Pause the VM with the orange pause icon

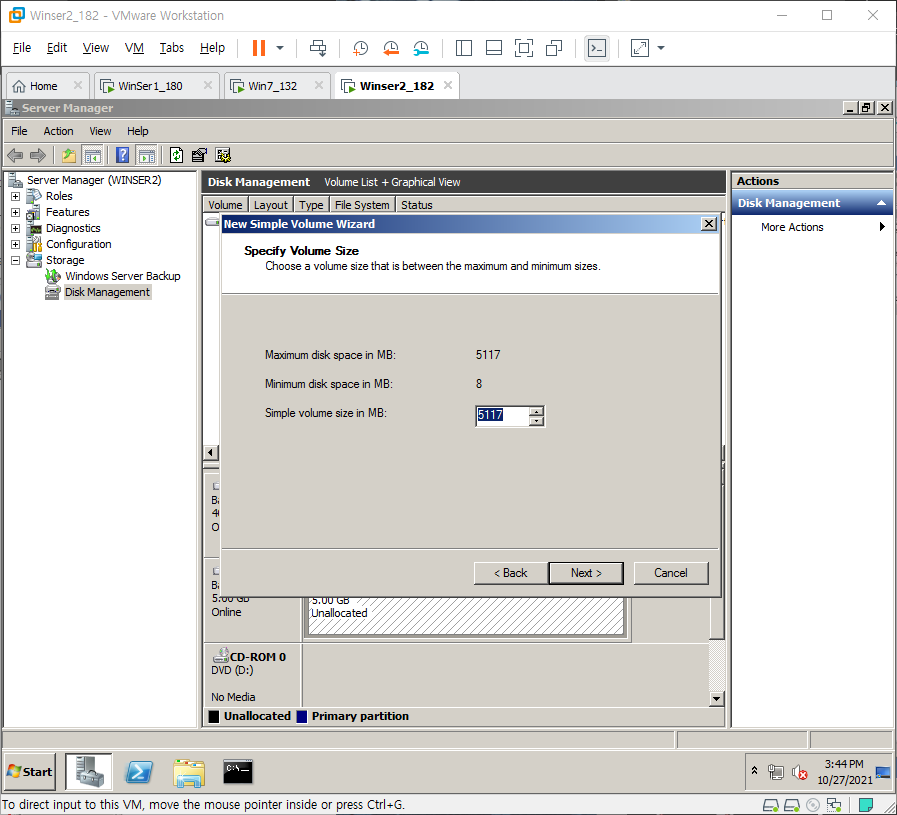(x=259, y=48)
